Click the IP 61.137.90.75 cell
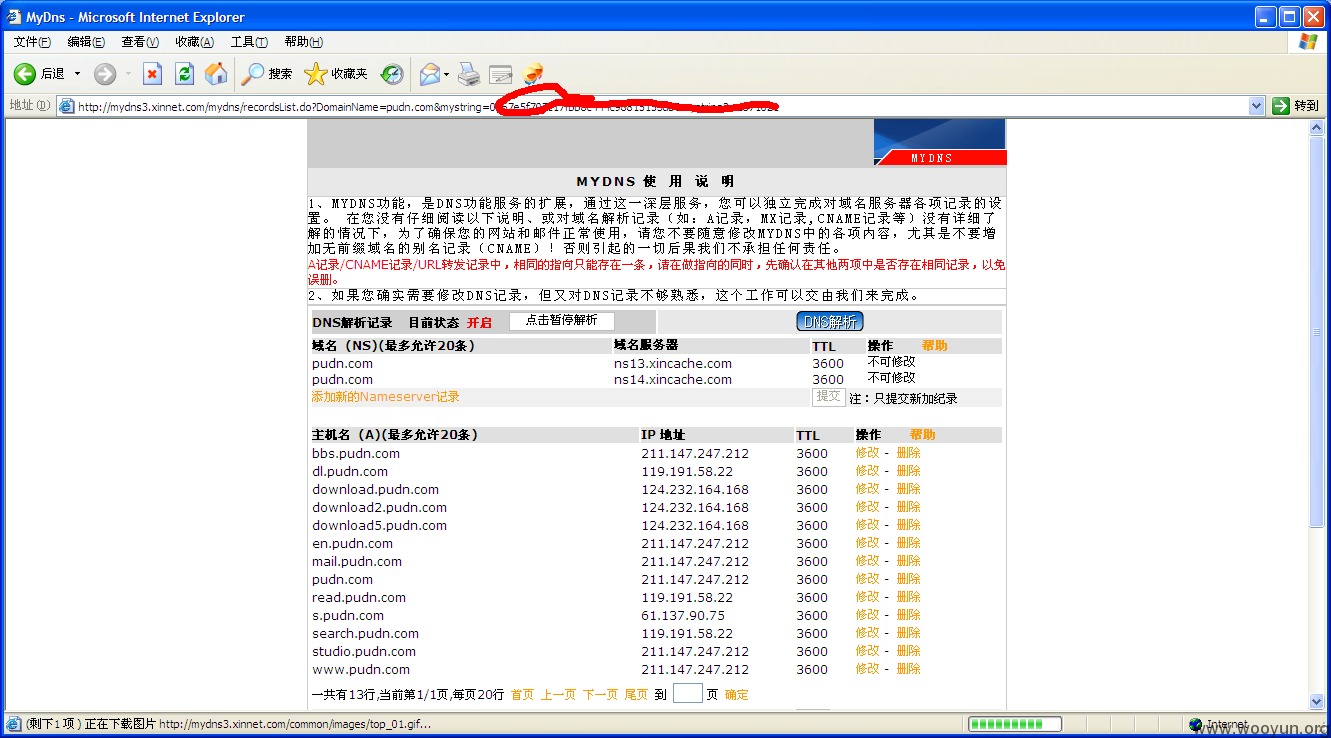 (683, 616)
